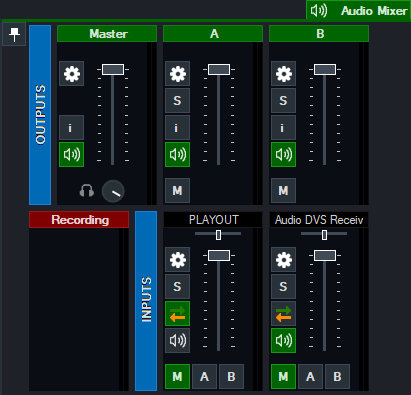
Task: Toggle auto-mix arrows on PLAYOUT input
Action: click(177, 314)
